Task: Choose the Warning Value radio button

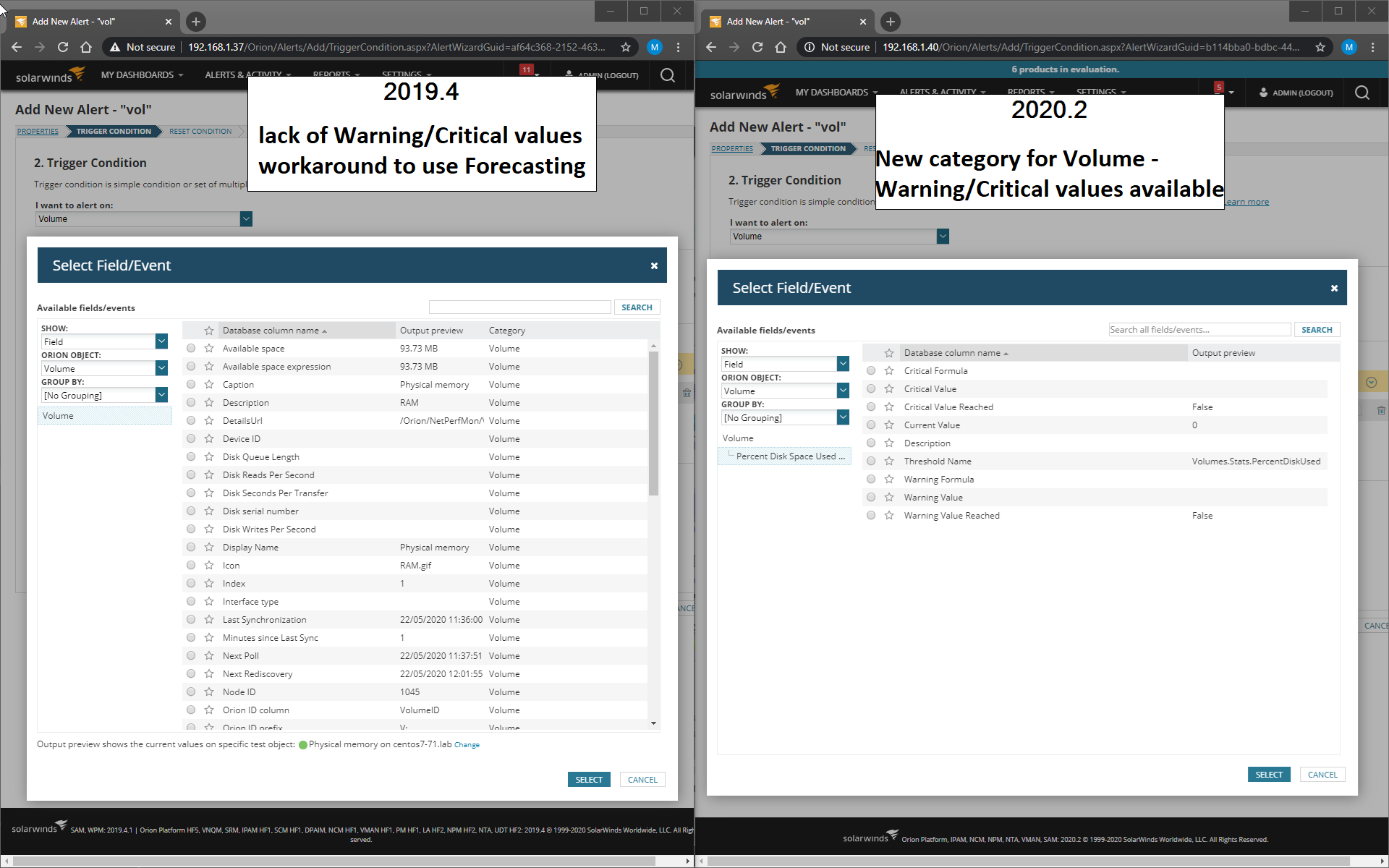Action: click(x=871, y=498)
